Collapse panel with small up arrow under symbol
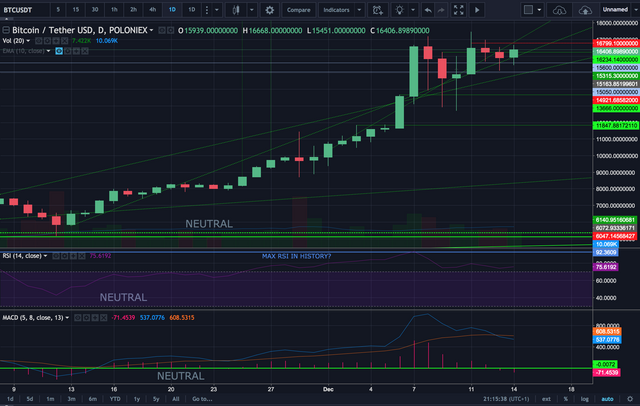The image size is (640, 406). pyautogui.click(x=6, y=19)
